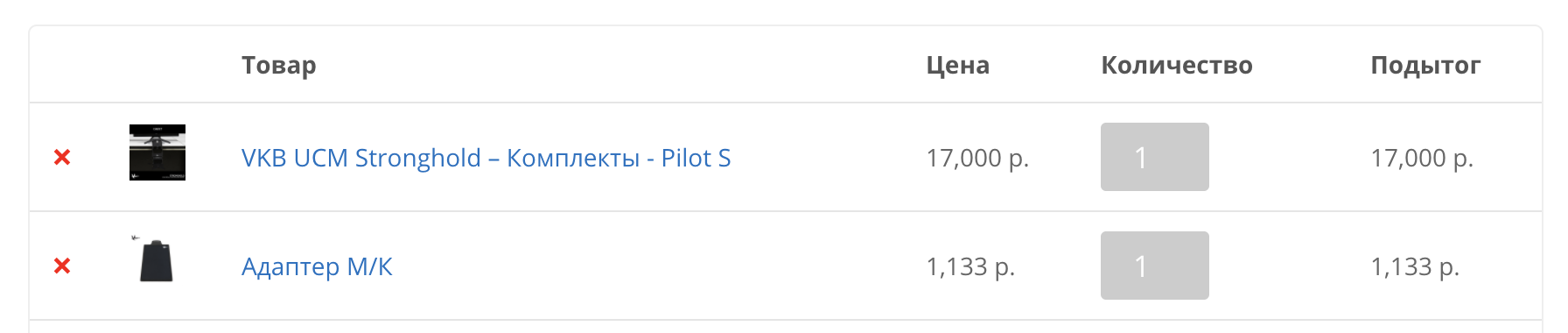This screenshot has height=333, width=1568.
Task: Select the 1,133 р. subtotal under Подытог
Action: 1415,267
